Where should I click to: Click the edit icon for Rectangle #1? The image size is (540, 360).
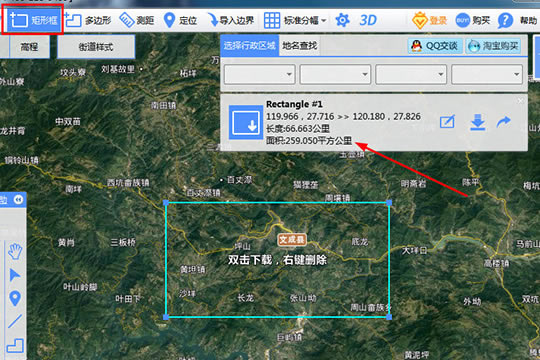pos(447,122)
